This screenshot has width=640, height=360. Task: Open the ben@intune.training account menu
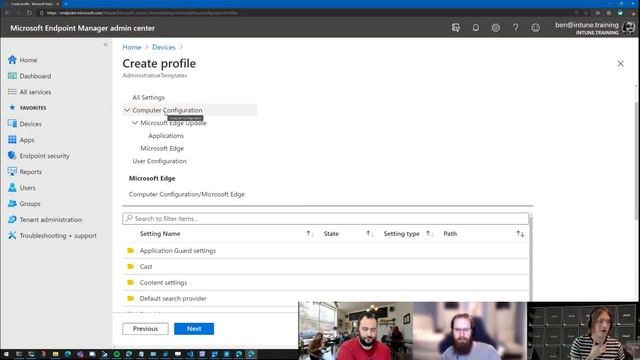[595, 28]
